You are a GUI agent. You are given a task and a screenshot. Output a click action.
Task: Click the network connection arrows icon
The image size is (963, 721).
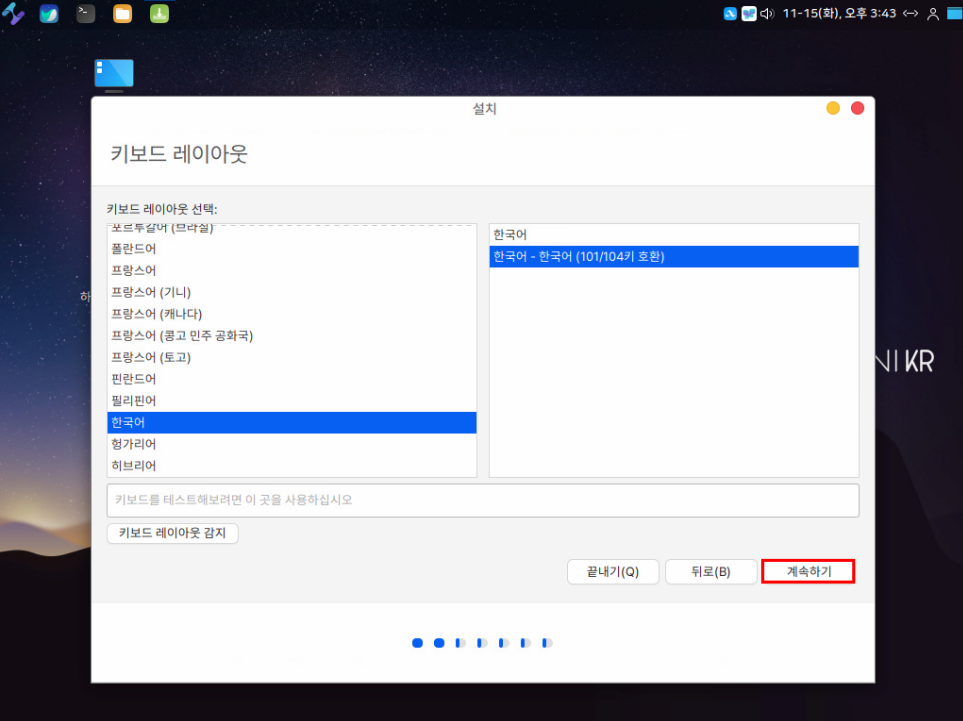coord(910,14)
